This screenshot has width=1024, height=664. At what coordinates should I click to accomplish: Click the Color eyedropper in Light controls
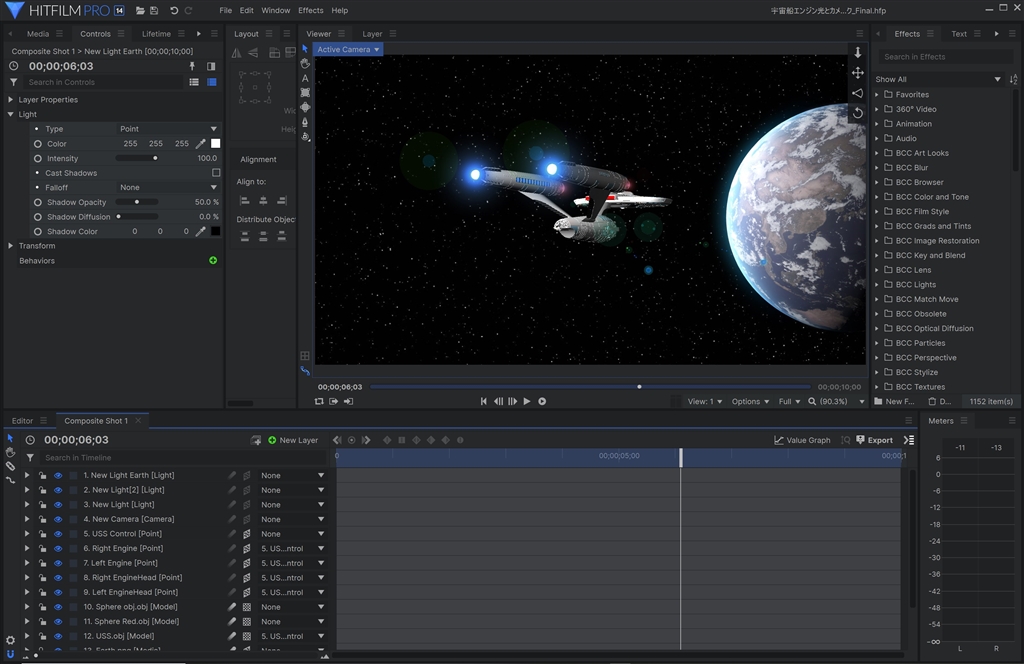click(x=200, y=144)
